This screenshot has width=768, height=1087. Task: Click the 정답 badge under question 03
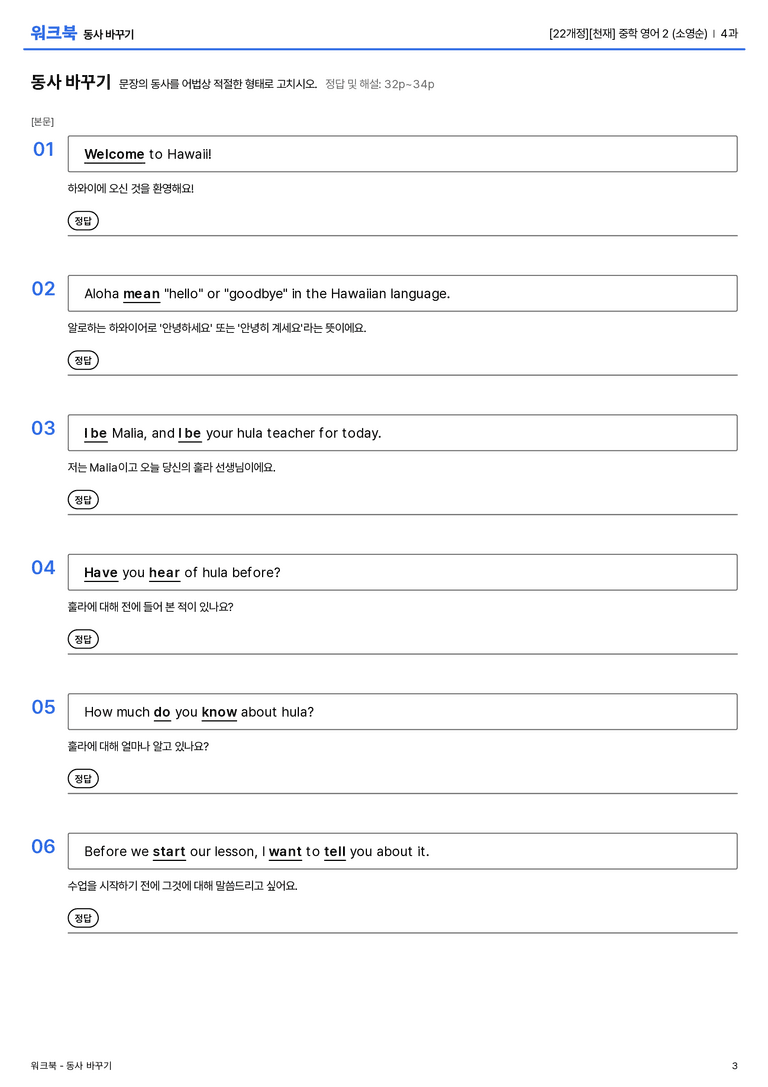(83, 499)
